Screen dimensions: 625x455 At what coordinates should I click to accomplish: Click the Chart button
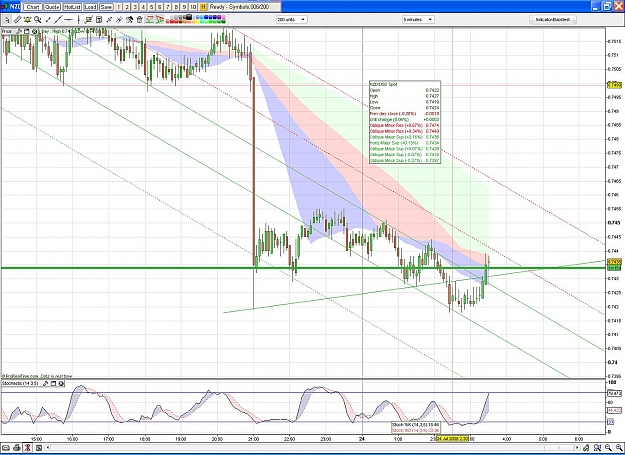point(33,7)
